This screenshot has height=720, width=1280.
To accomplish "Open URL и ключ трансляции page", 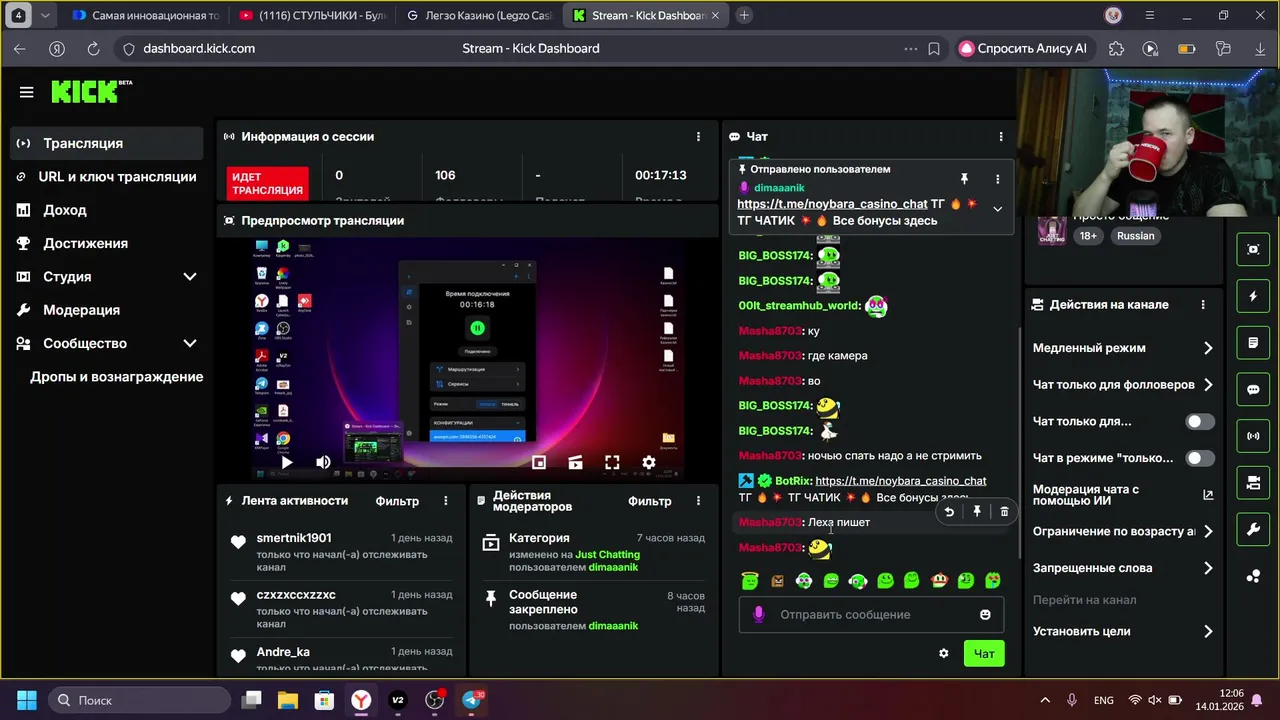I will (x=106, y=177).
